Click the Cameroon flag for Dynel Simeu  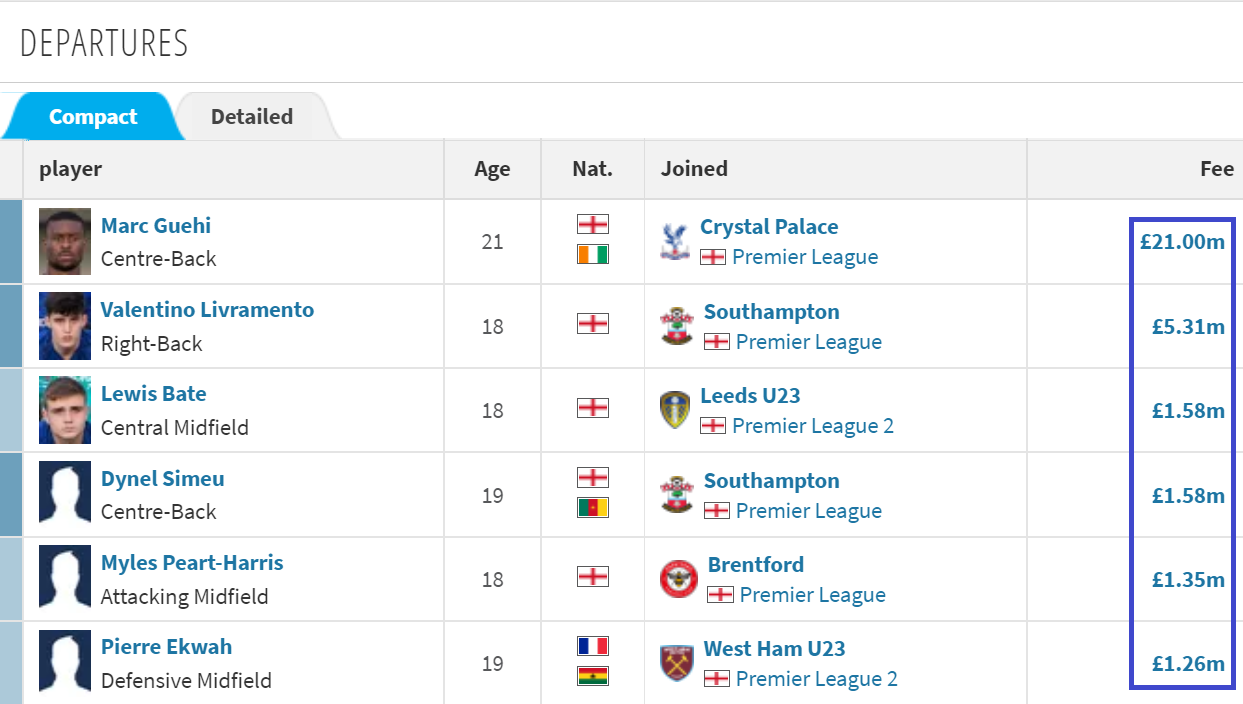[593, 508]
